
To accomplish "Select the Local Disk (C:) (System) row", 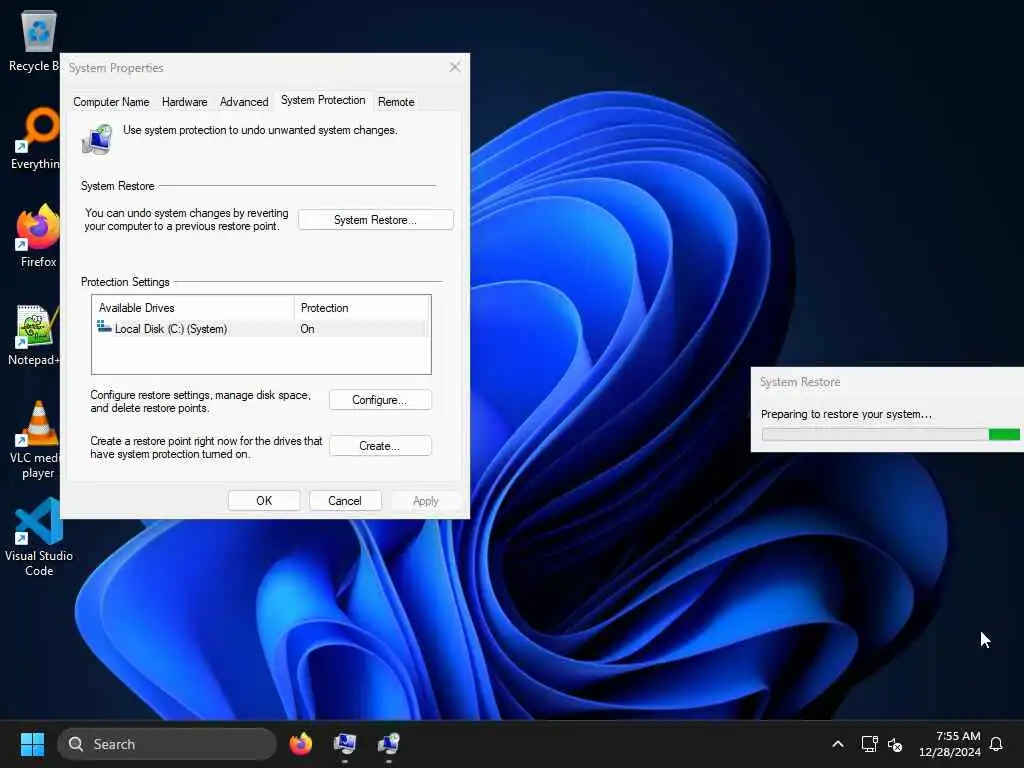I will 261,328.
